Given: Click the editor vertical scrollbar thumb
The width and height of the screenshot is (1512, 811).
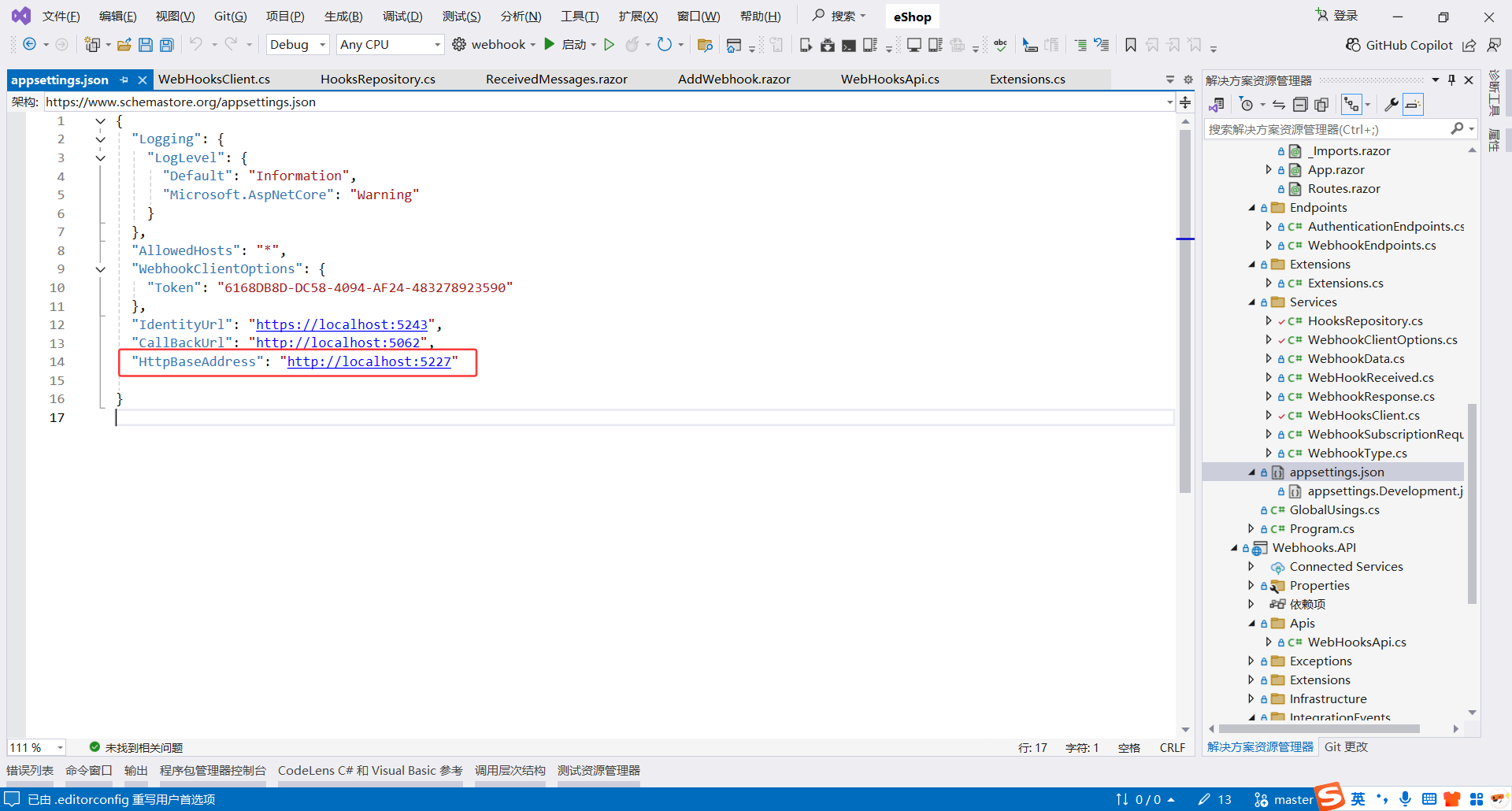Looking at the screenshot, I should click(x=1185, y=311).
